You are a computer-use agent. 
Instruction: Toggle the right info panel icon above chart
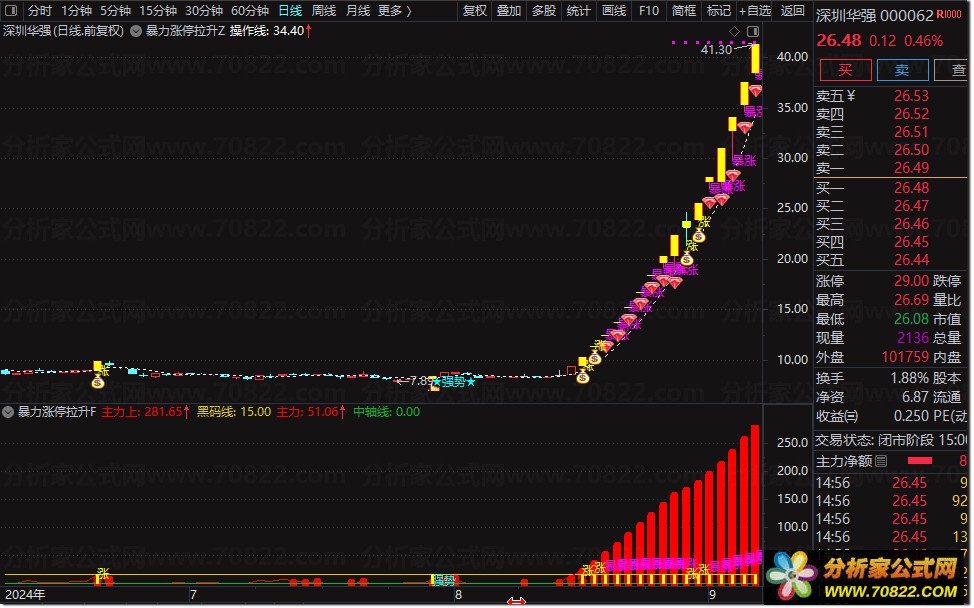click(753, 31)
